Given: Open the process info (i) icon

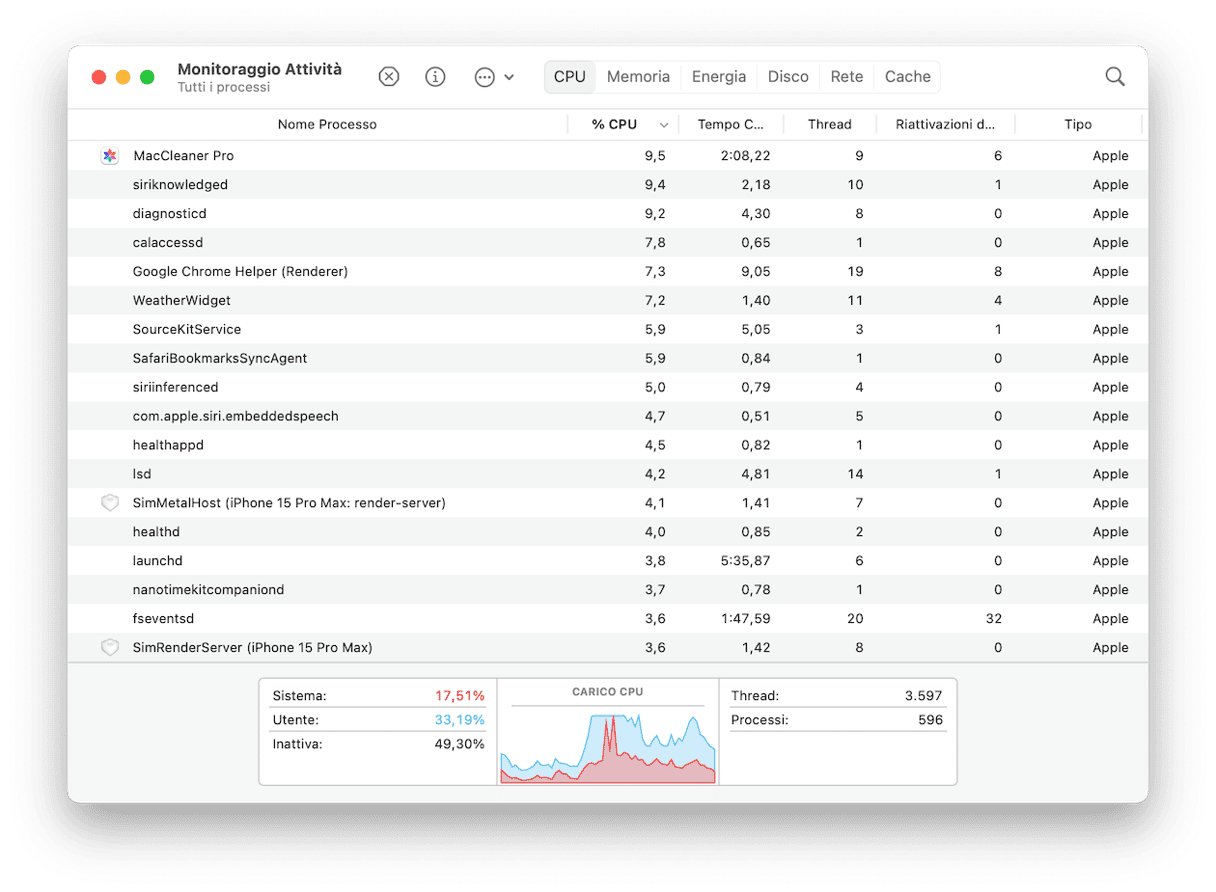Looking at the screenshot, I should tap(435, 77).
